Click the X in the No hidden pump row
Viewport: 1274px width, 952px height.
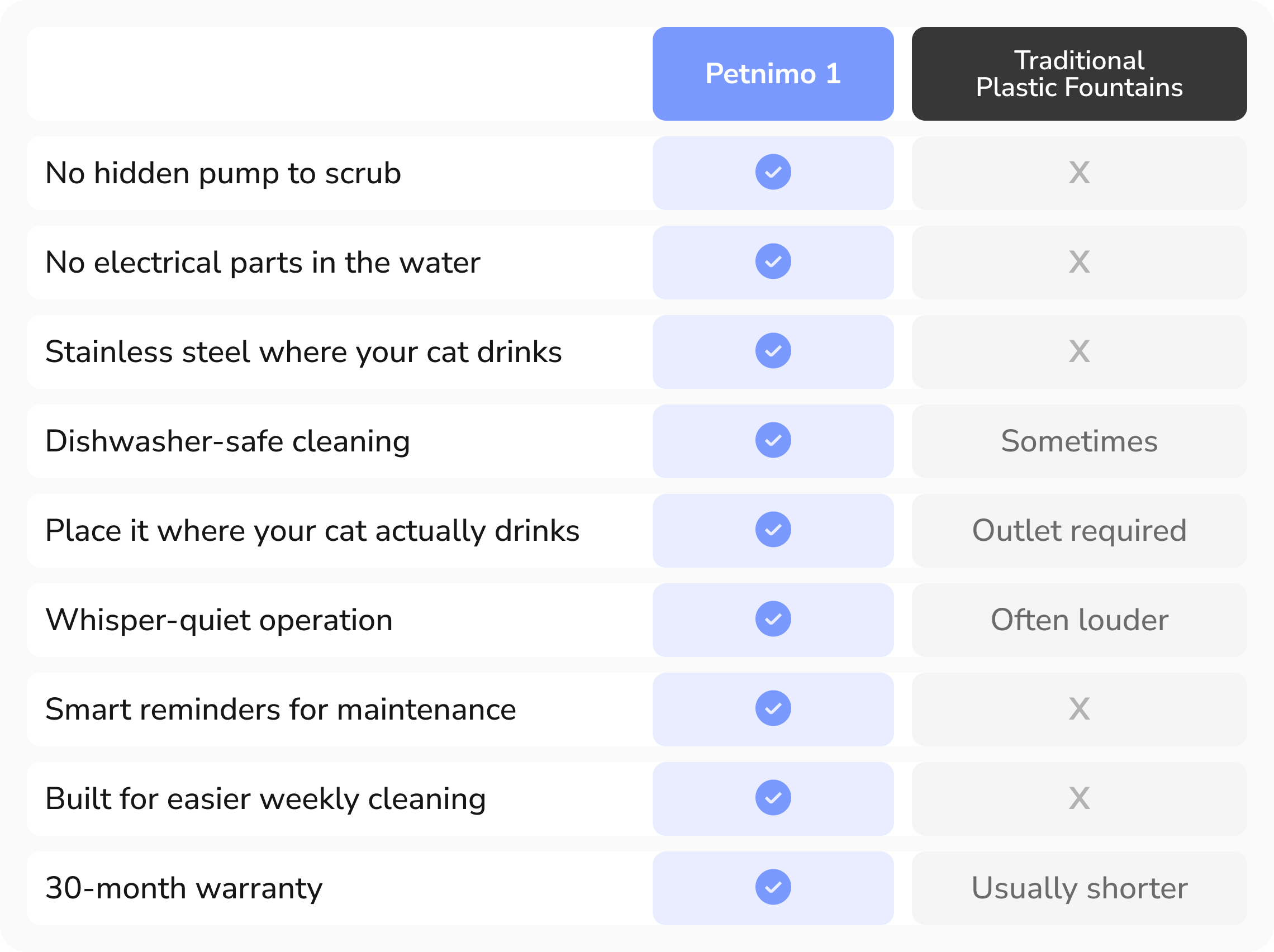pos(1080,173)
